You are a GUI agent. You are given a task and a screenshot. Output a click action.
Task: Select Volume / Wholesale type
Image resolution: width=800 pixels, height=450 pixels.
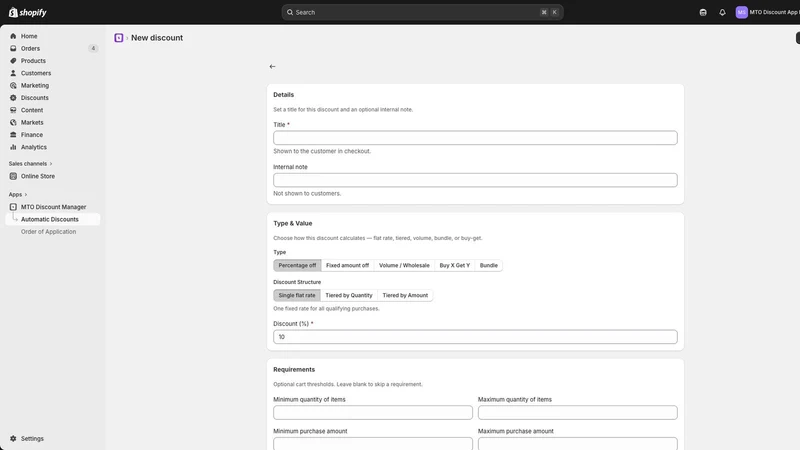tap(404, 265)
